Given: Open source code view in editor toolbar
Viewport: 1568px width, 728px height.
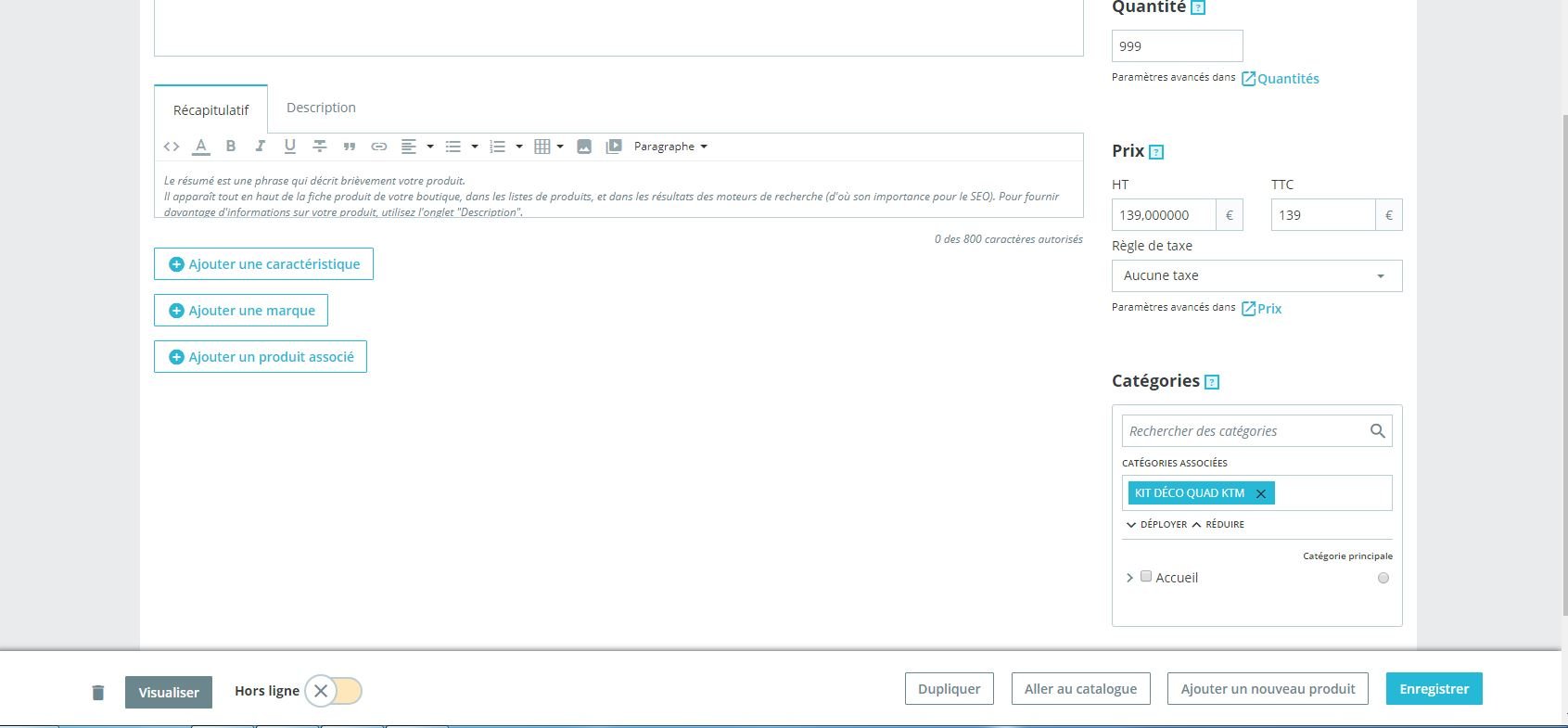Looking at the screenshot, I should pos(172,147).
